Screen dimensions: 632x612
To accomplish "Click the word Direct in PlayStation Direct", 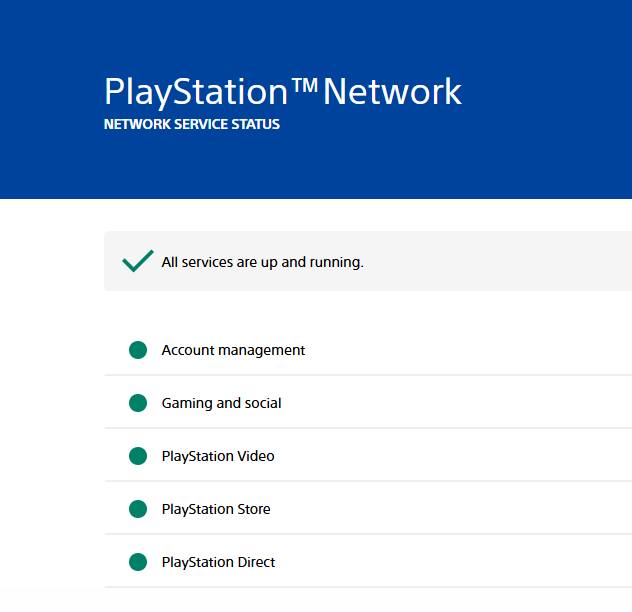I will pyautogui.click(x=256, y=562).
